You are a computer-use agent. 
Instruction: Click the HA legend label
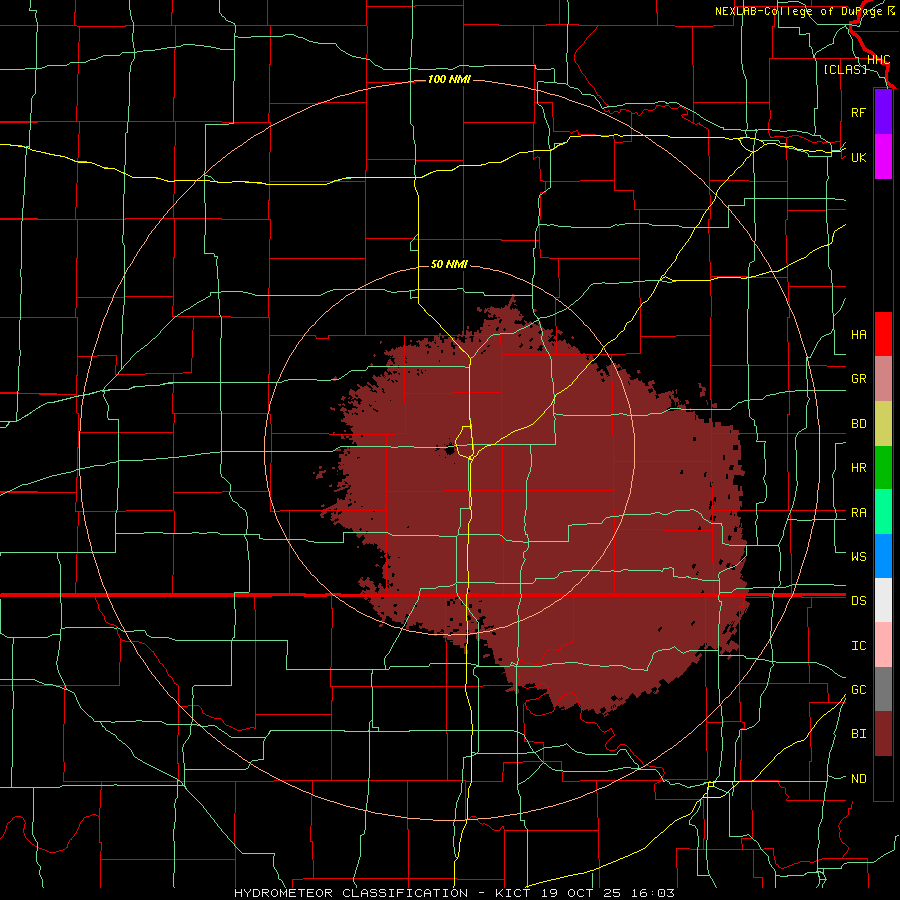pyautogui.click(x=858, y=335)
